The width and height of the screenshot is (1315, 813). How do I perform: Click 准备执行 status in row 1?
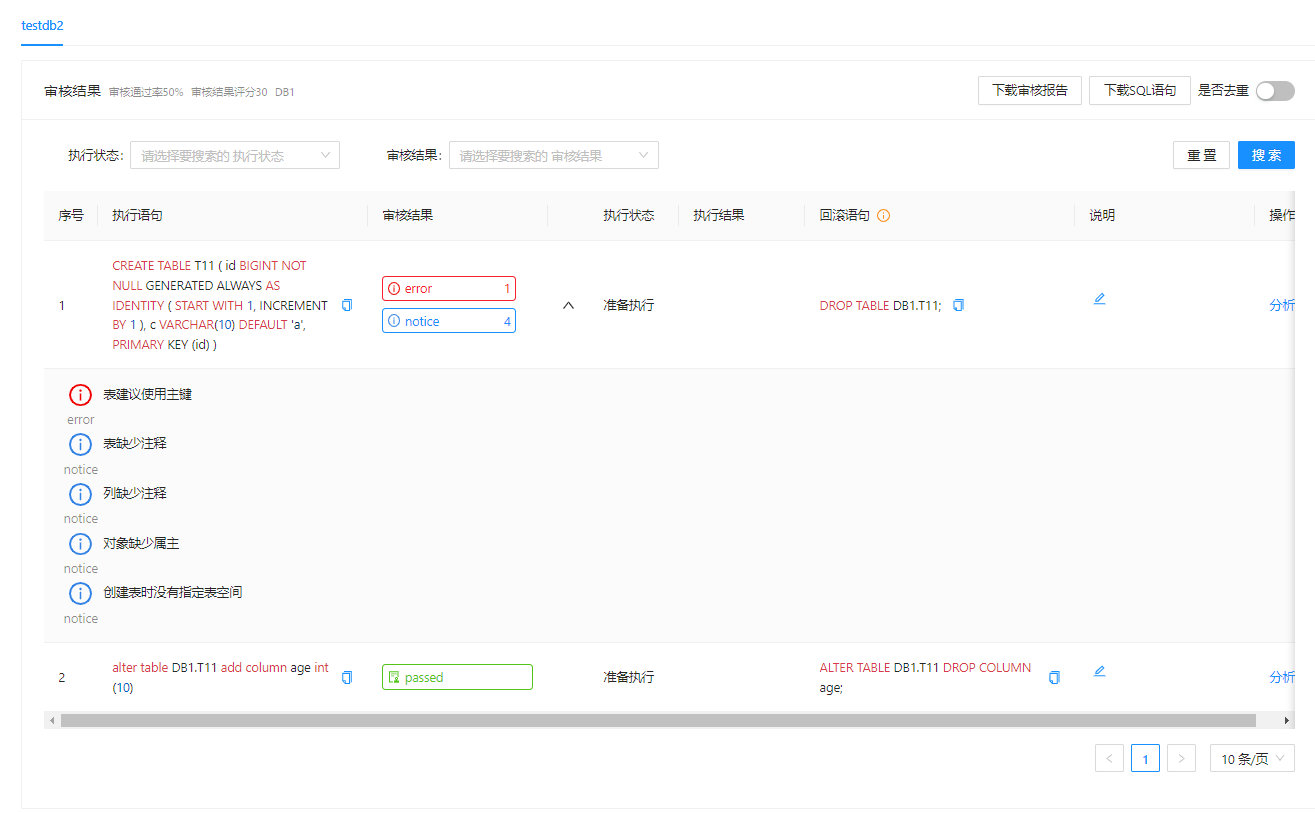(628, 305)
